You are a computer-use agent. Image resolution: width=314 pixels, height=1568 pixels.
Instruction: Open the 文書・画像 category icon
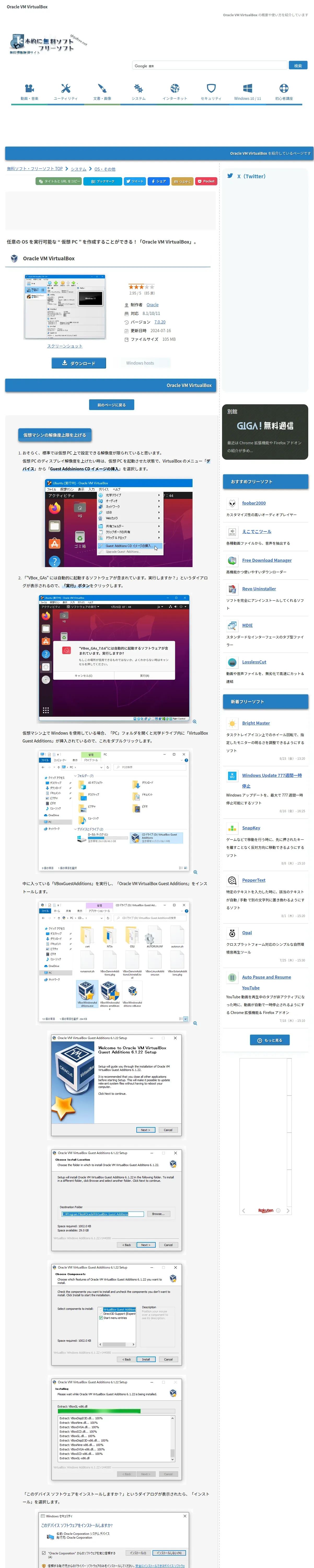pos(102,89)
